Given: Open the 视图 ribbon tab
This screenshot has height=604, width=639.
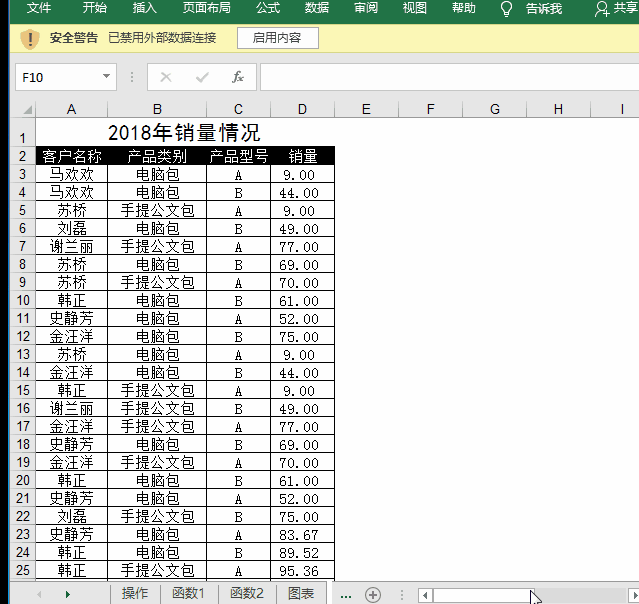Looking at the screenshot, I should [414, 8].
